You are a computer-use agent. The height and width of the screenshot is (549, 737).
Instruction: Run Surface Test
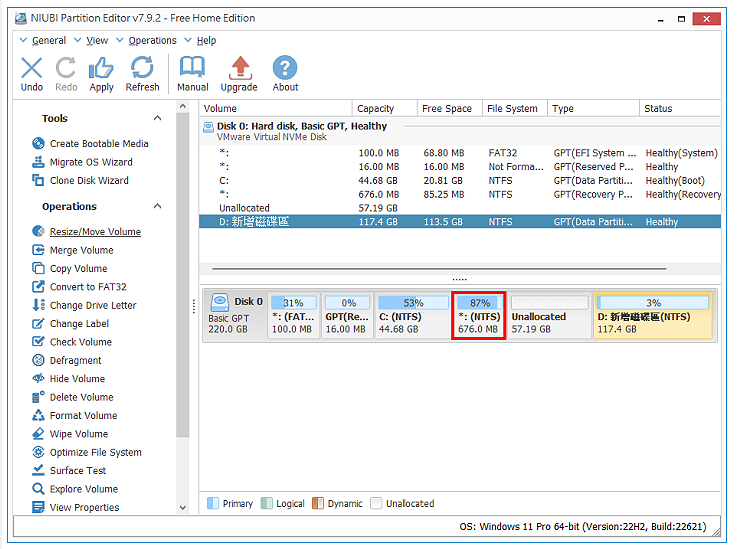click(69, 470)
